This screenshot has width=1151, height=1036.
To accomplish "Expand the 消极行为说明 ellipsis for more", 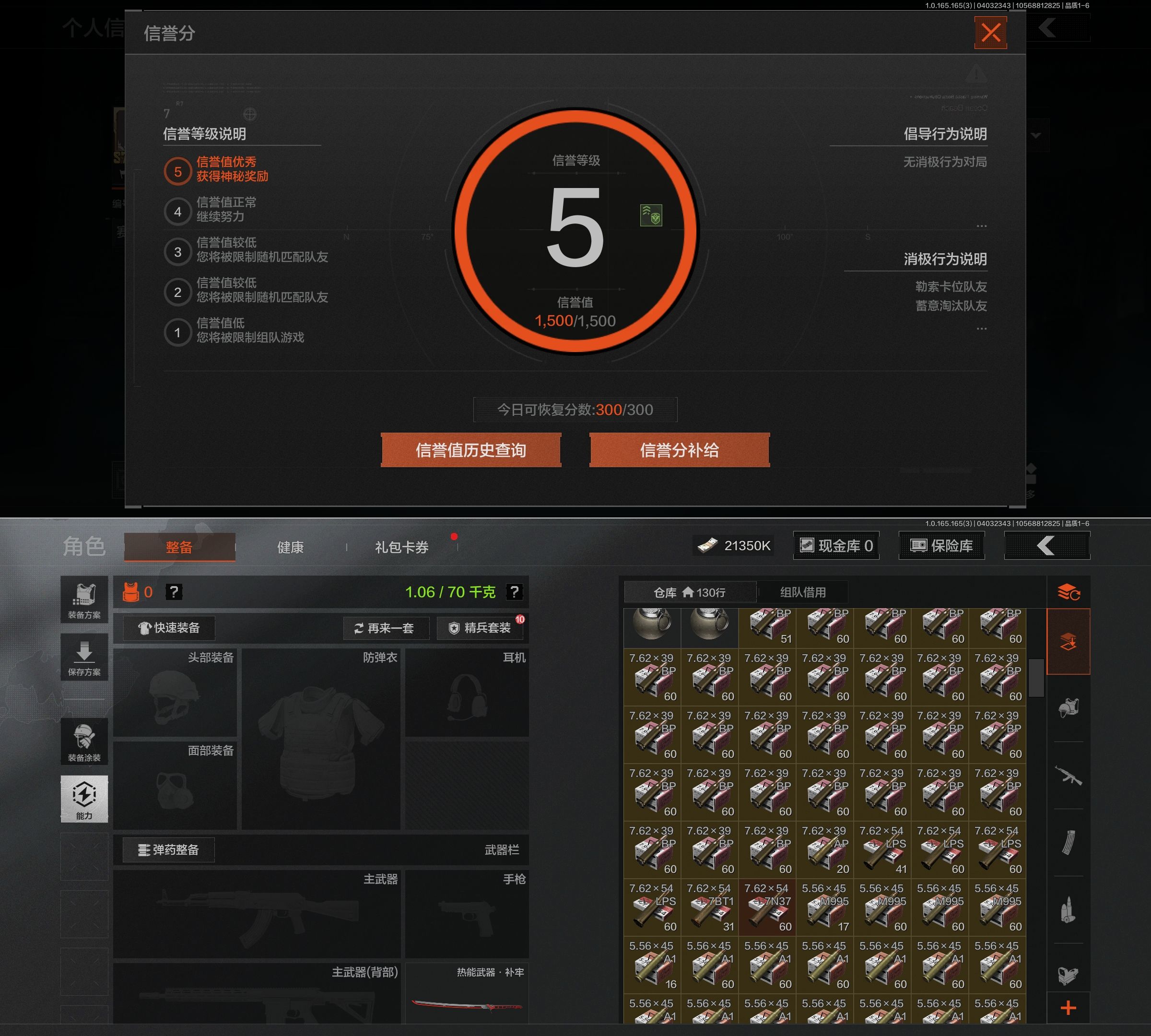I will click(x=981, y=329).
